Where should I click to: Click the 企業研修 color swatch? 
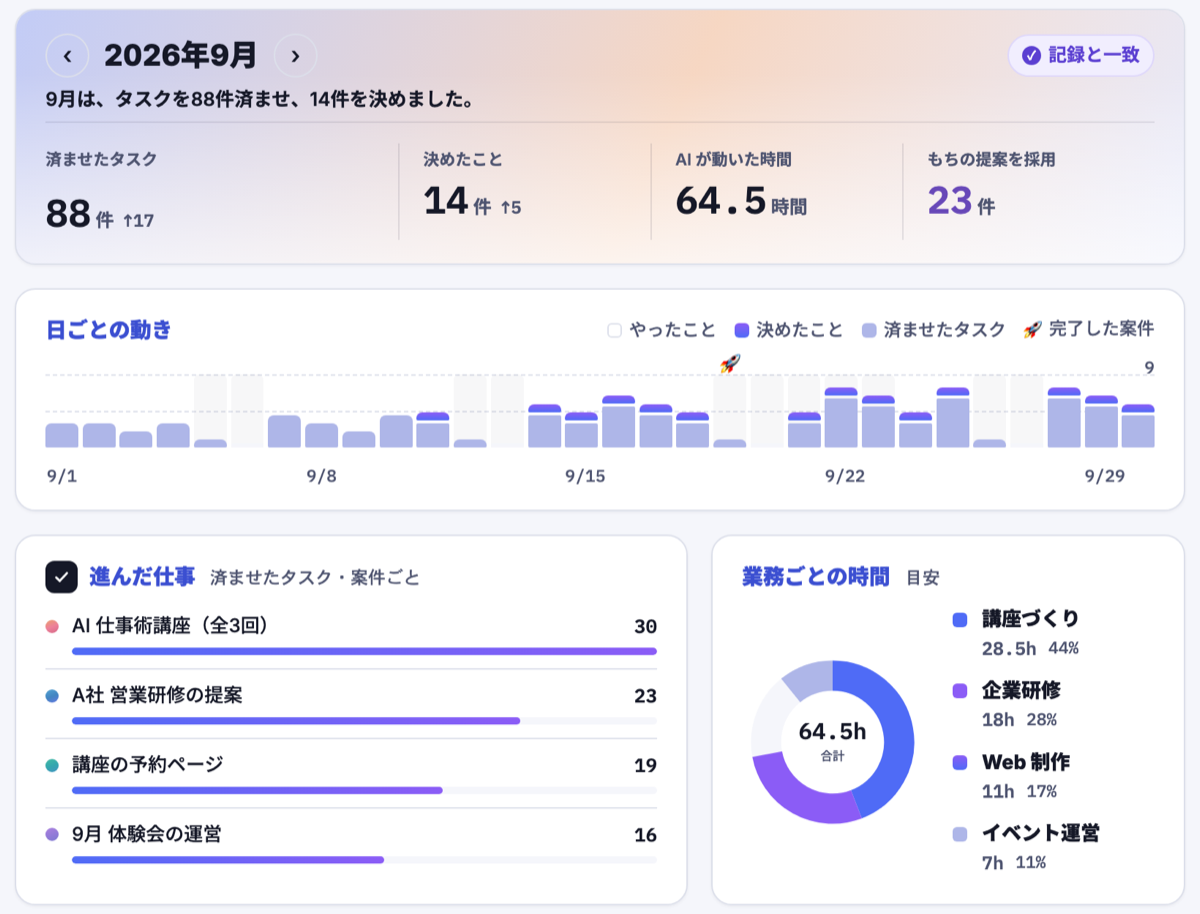960,691
